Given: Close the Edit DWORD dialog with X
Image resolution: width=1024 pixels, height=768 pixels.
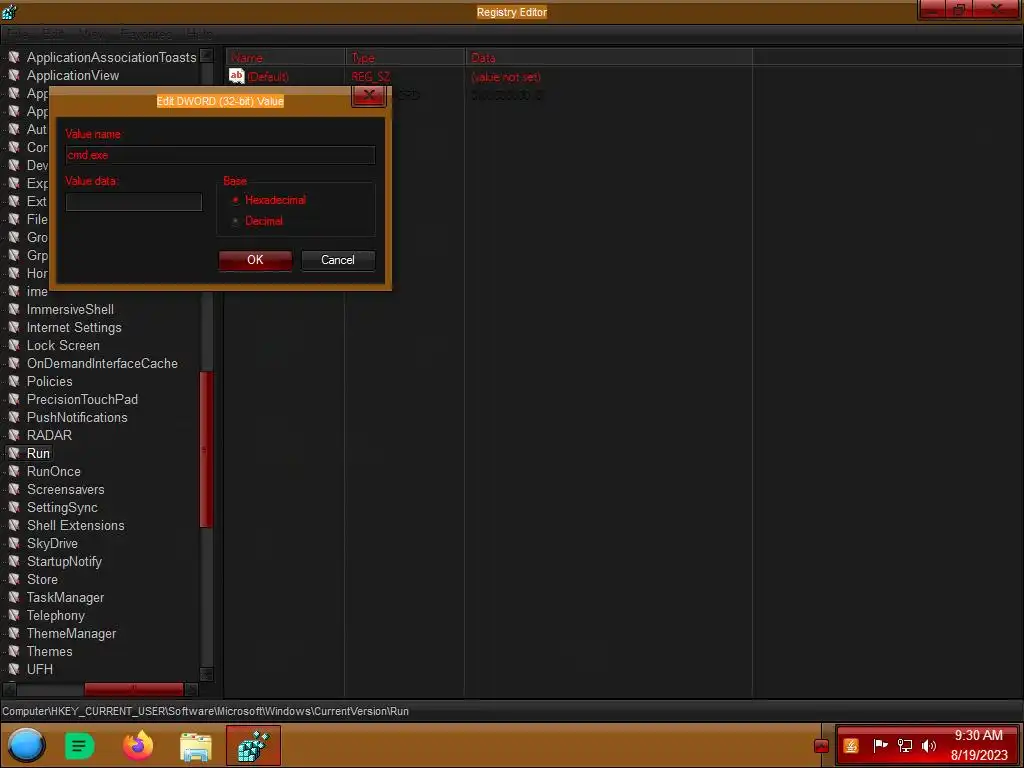Looking at the screenshot, I should tap(369, 95).
